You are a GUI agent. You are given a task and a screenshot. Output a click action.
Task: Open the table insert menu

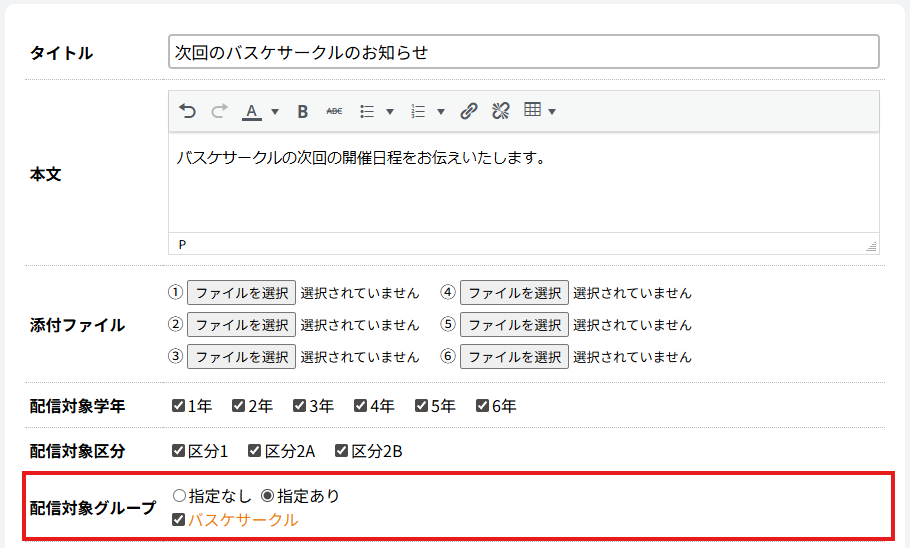point(539,111)
